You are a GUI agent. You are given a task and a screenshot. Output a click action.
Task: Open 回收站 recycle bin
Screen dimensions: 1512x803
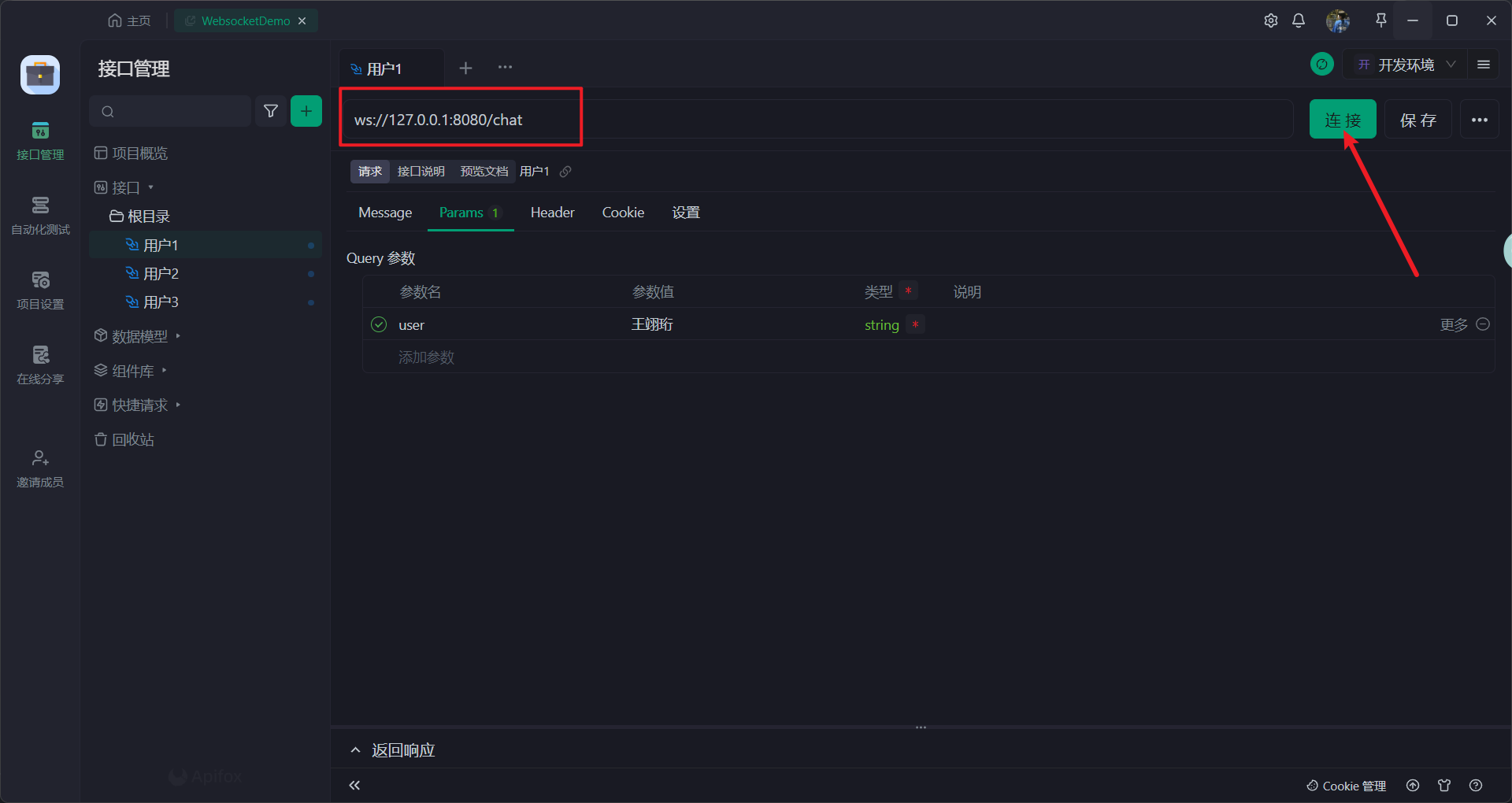pyautogui.click(x=124, y=440)
